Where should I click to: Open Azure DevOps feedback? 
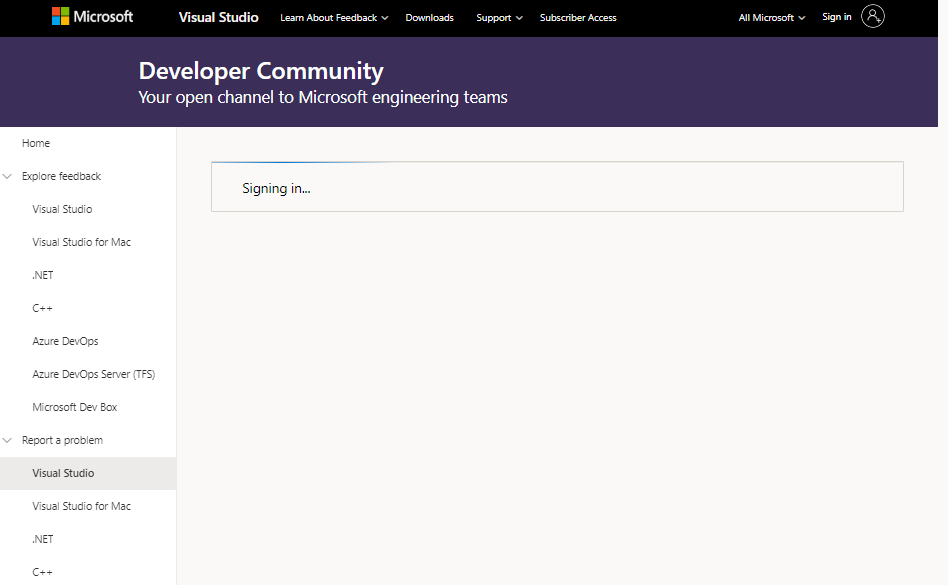[x=65, y=341]
